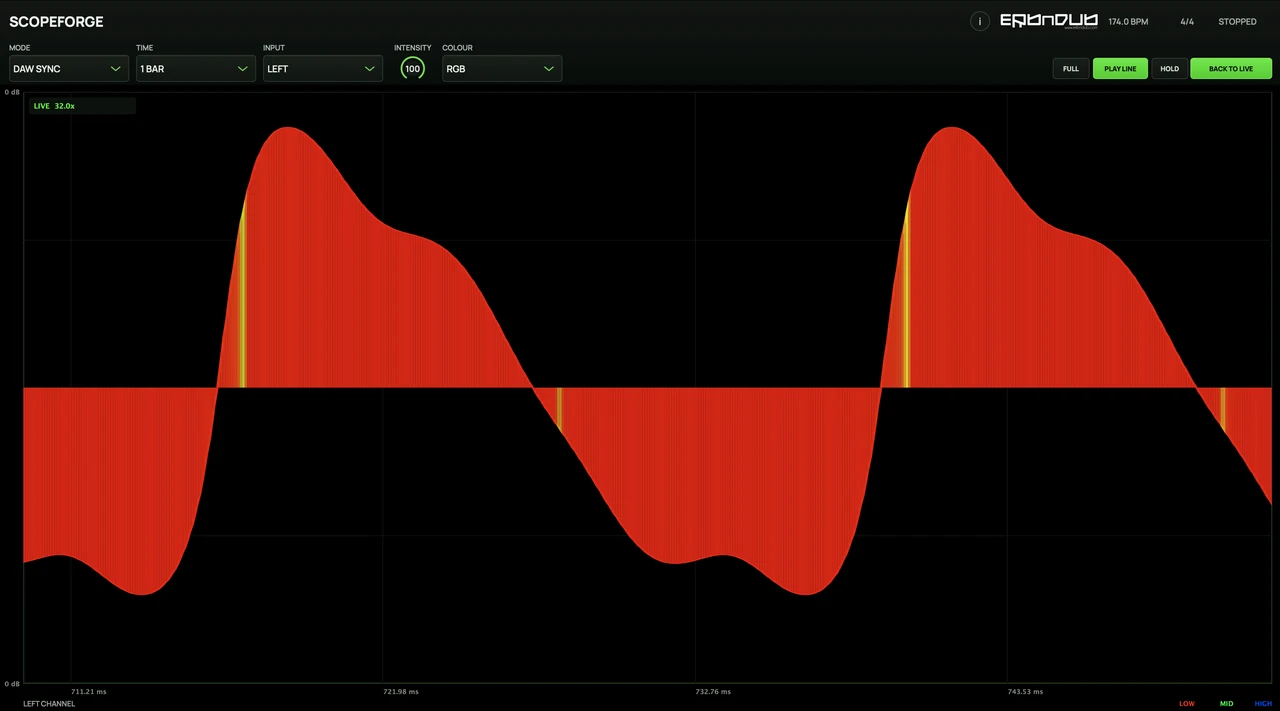Click the LEFT CHANNEL status label
The image size is (1280, 711).
[49, 704]
